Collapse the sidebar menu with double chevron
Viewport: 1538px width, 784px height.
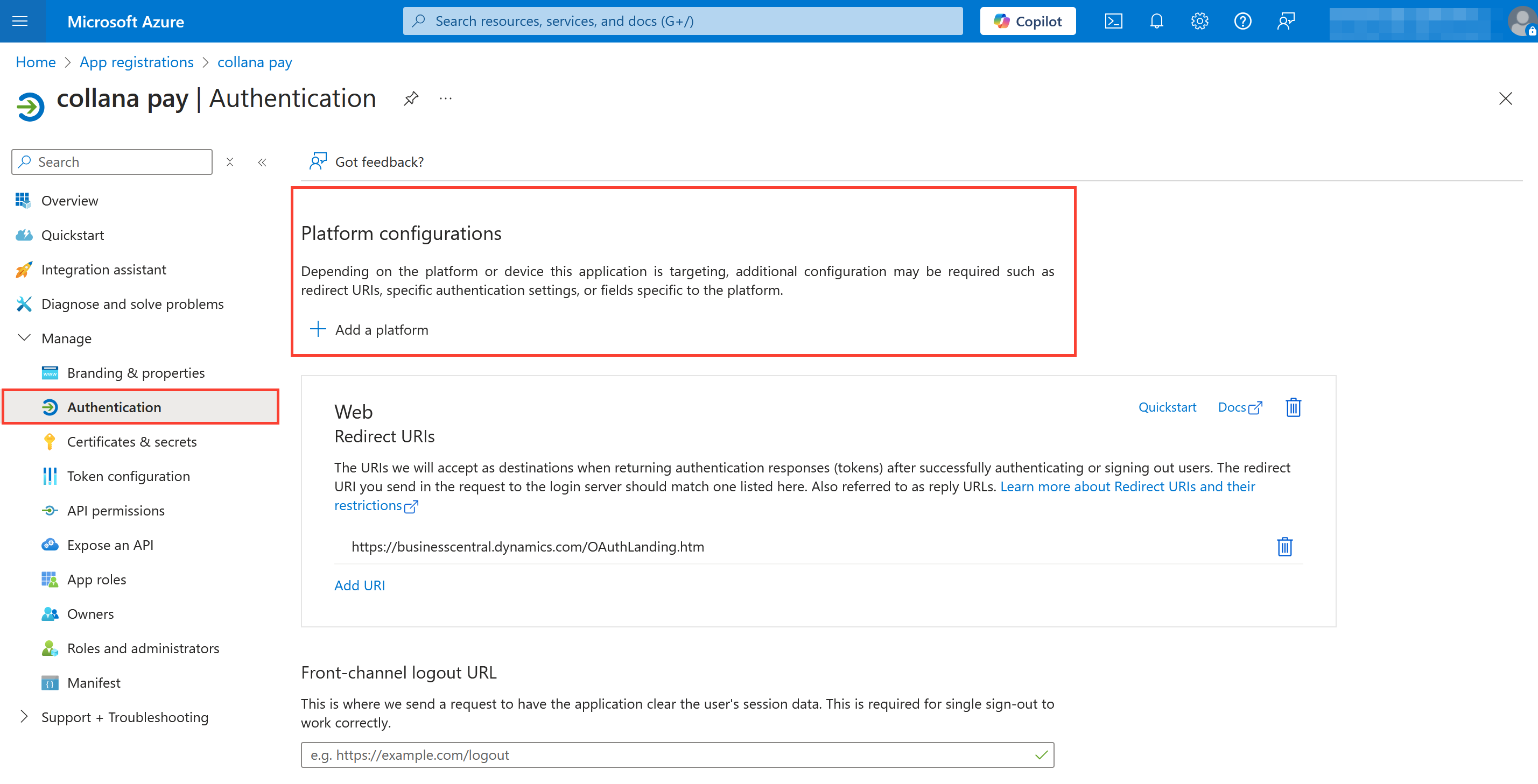[262, 163]
